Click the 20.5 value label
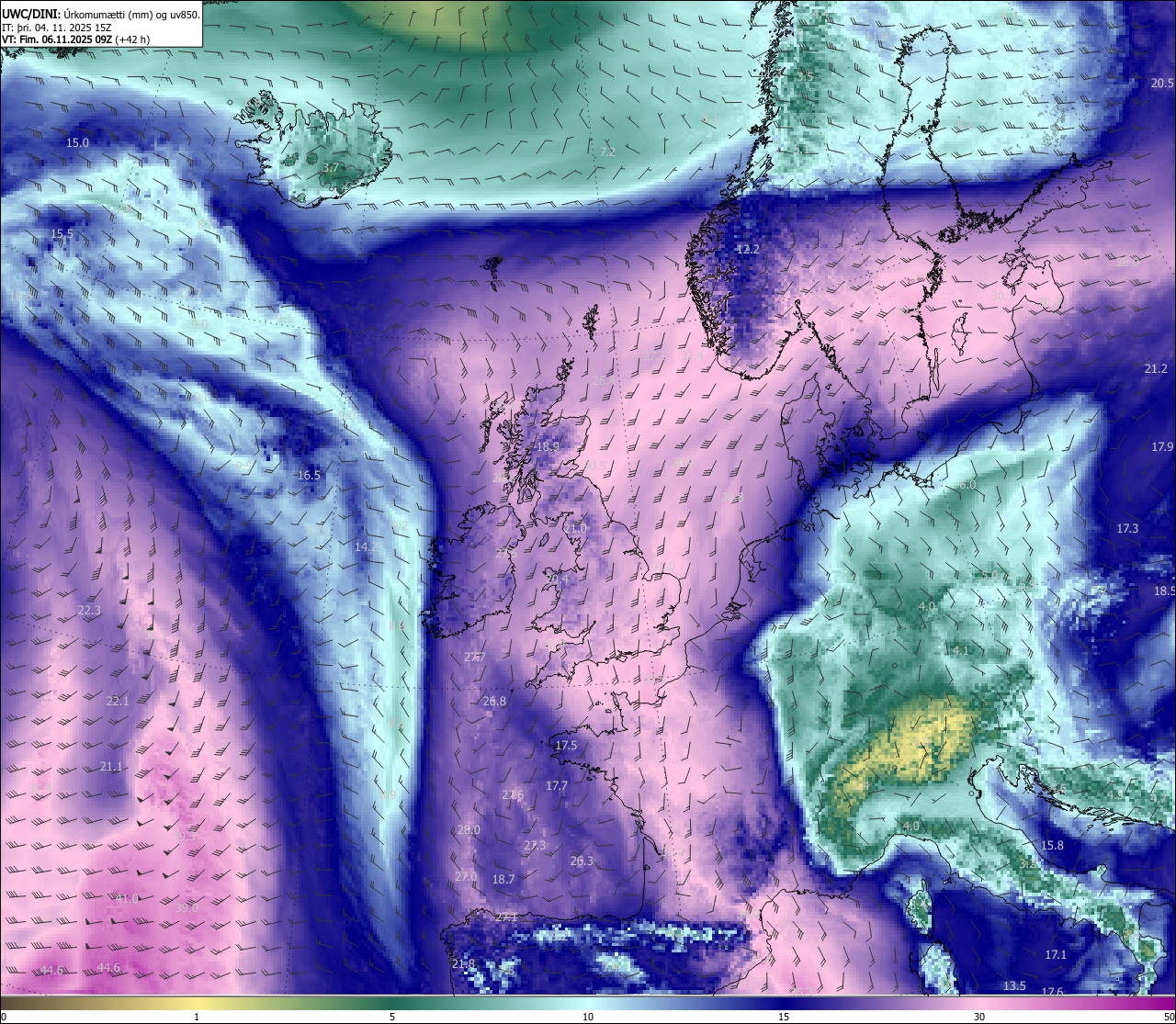The width and height of the screenshot is (1176, 1024). [1162, 83]
